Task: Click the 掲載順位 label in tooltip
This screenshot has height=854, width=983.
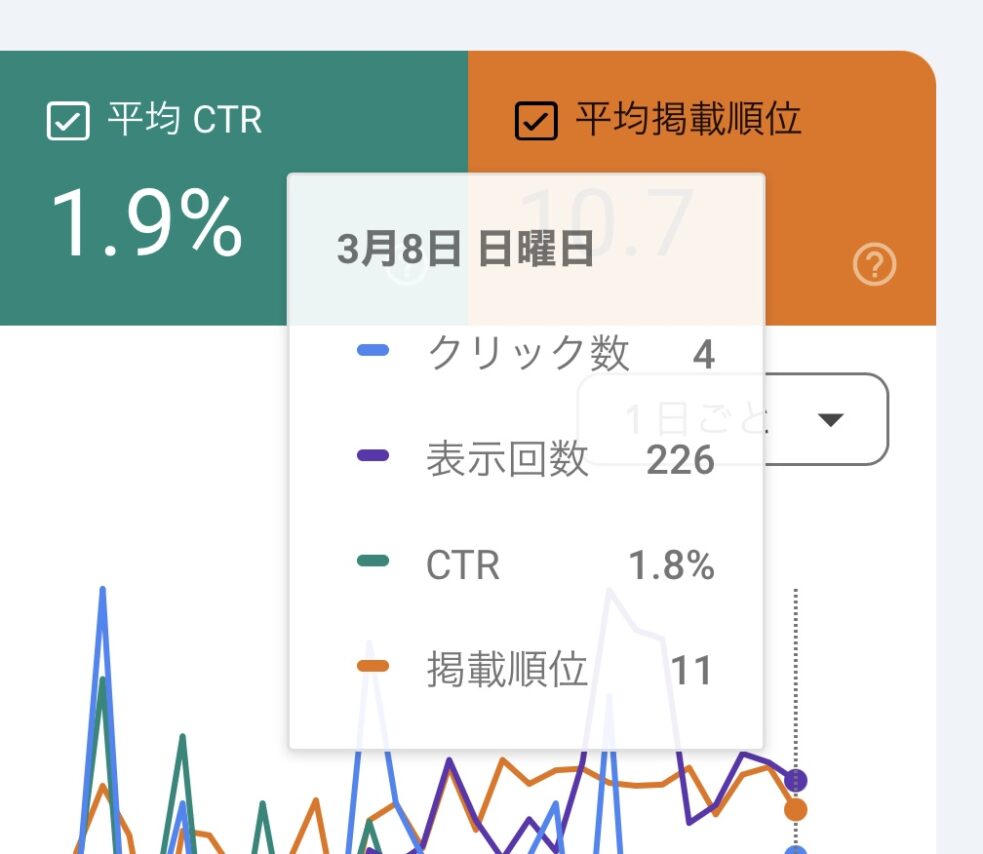Action: (x=507, y=670)
